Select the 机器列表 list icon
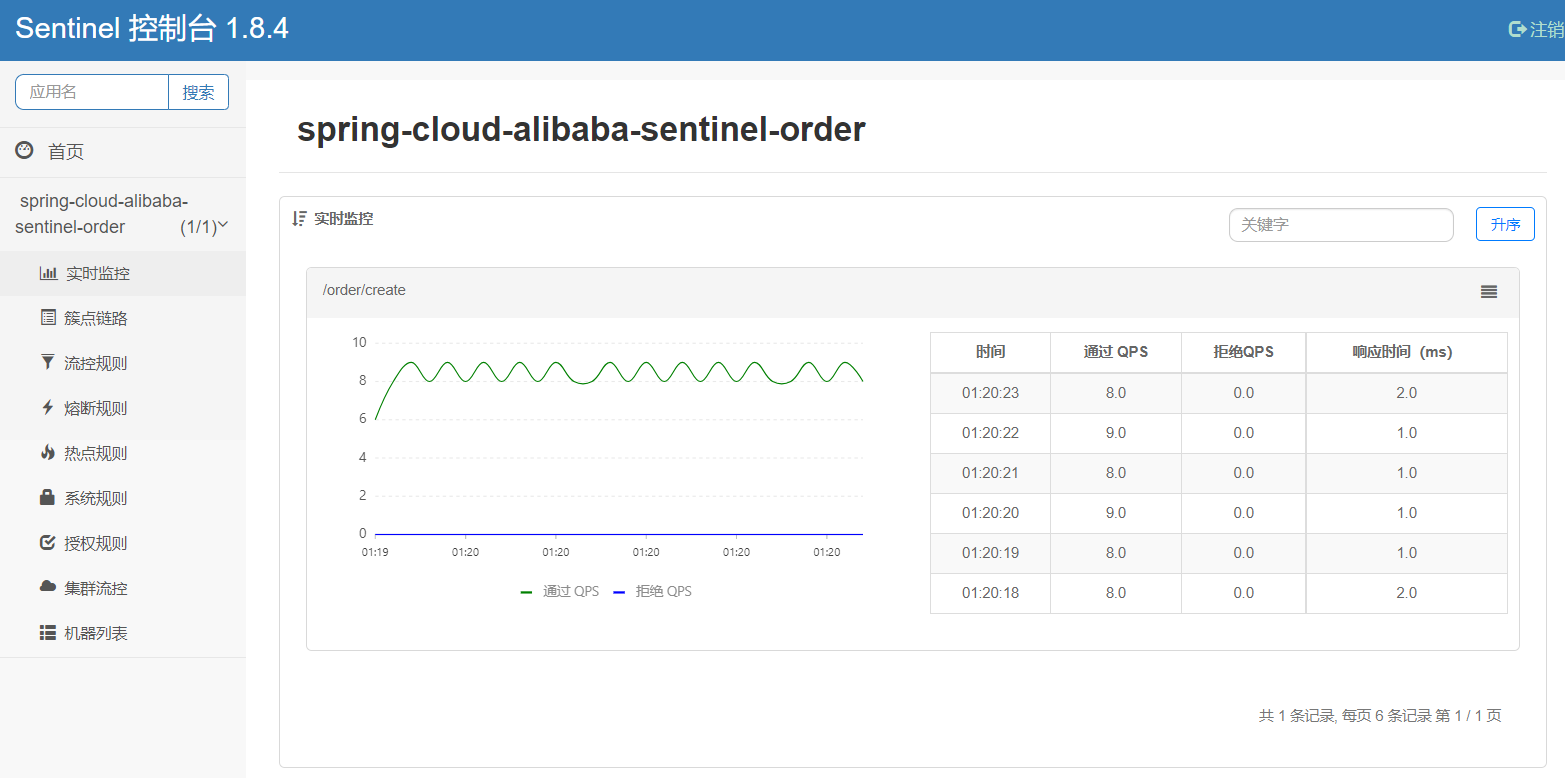Image resolution: width=1565 pixels, height=778 pixels. (46, 632)
